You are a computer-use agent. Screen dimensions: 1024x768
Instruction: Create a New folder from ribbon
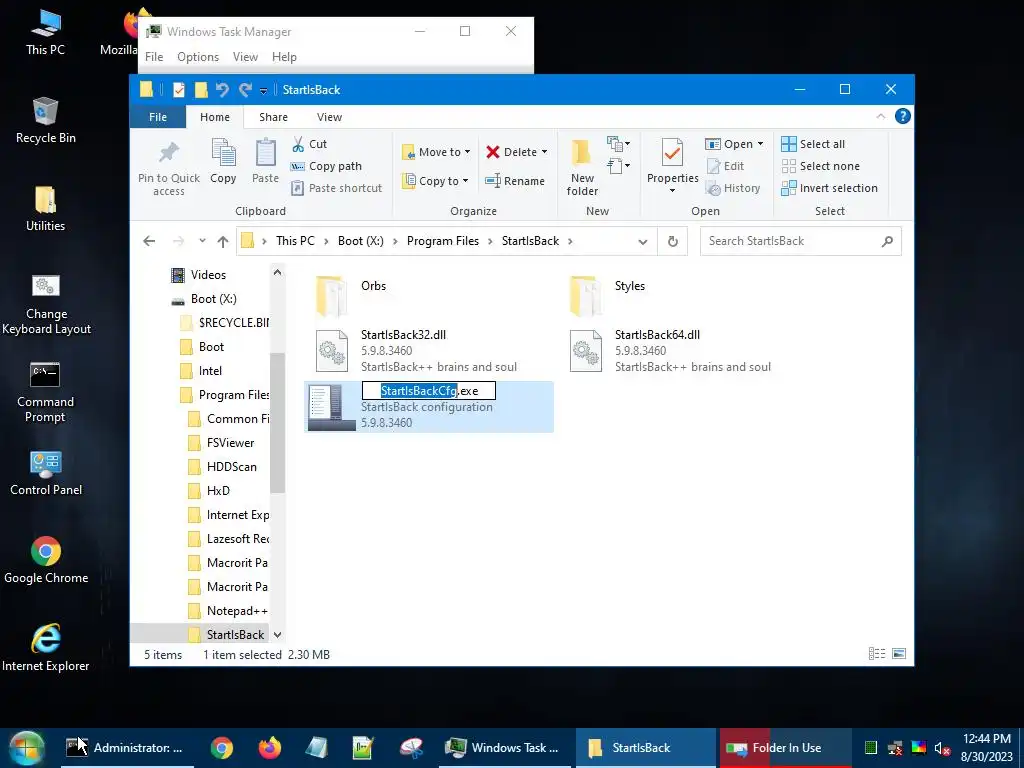582,167
